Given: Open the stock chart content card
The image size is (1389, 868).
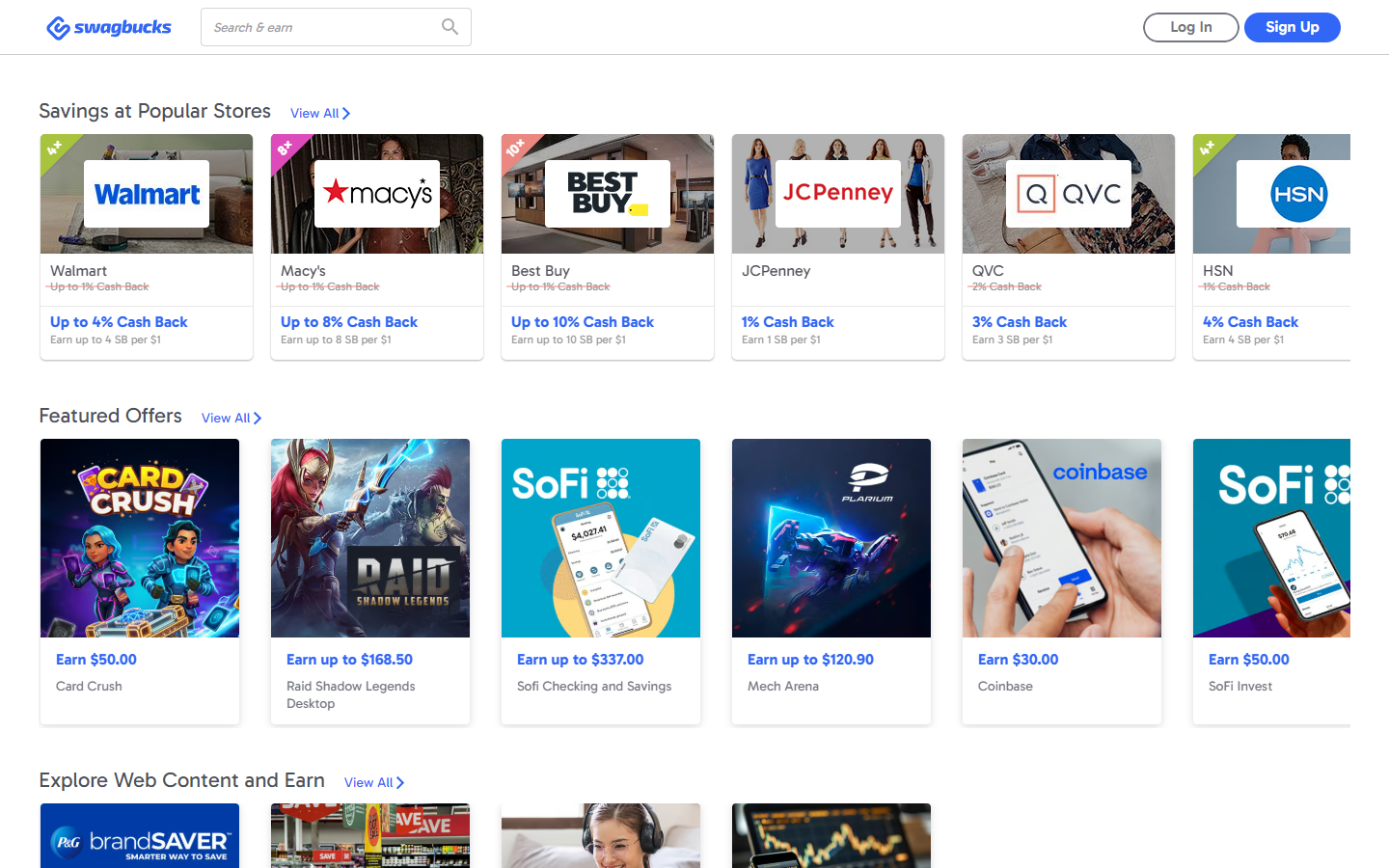Looking at the screenshot, I should pyautogui.click(x=831, y=835).
